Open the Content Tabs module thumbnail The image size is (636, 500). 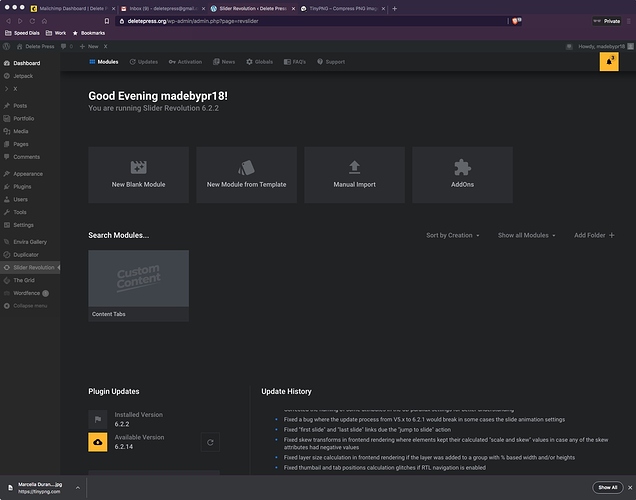click(138, 279)
